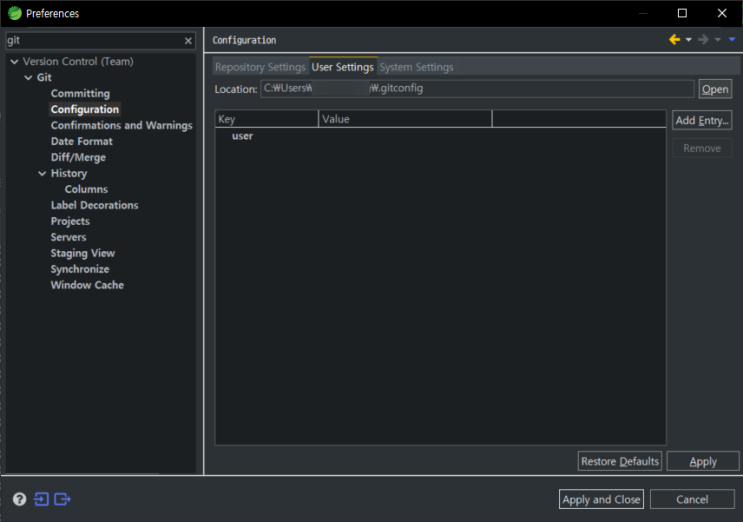
Task: Click the import preferences icon
Action: pyautogui.click(x=42, y=499)
